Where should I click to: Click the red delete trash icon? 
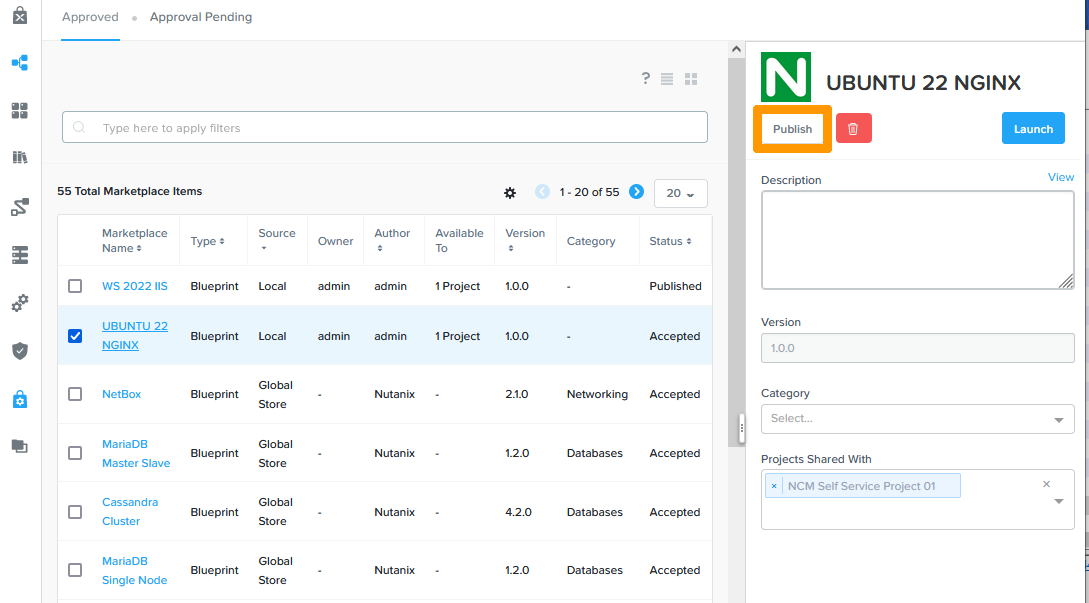click(x=853, y=128)
